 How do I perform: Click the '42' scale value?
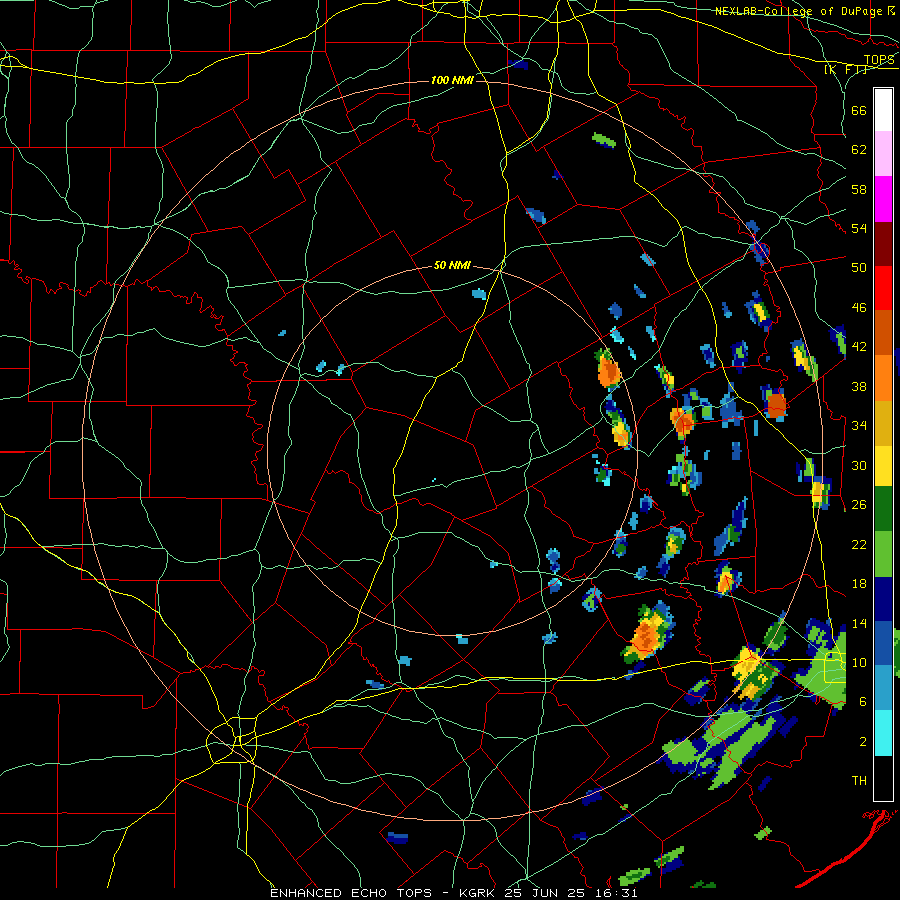click(859, 347)
